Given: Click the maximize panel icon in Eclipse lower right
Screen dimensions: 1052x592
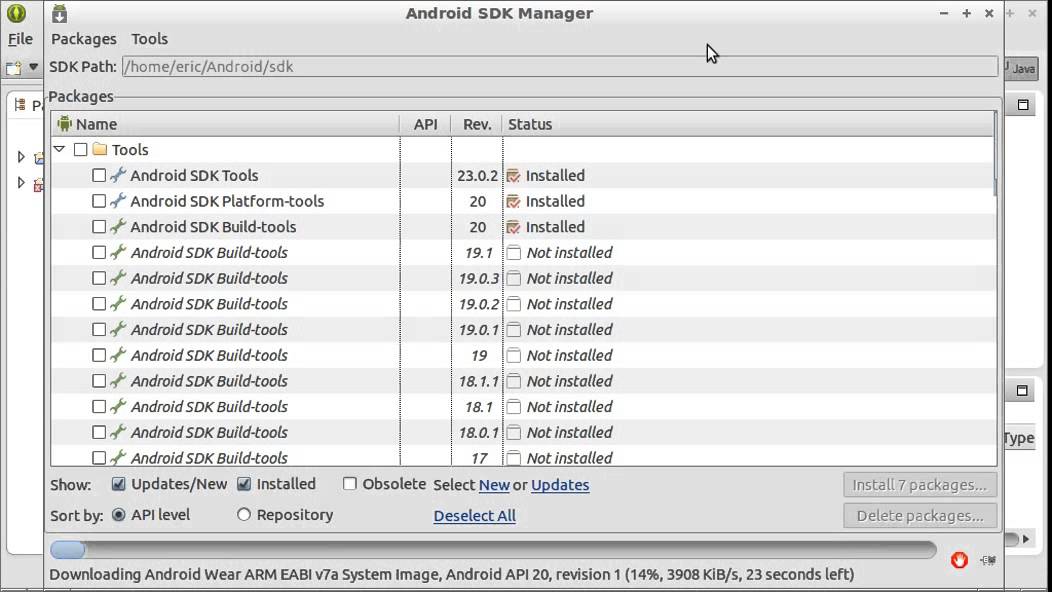Looking at the screenshot, I should click(1022, 391).
